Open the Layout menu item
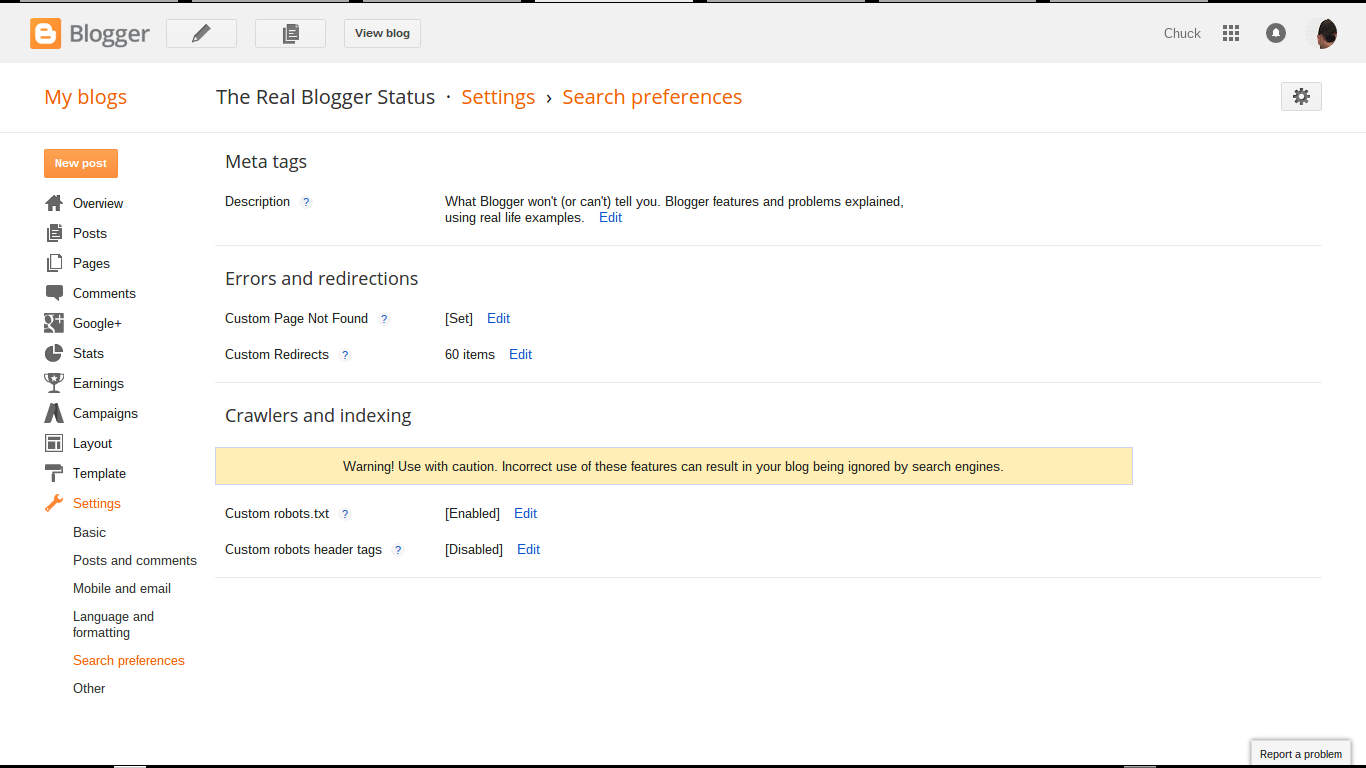Screen dimensions: 1366x768 [92, 443]
